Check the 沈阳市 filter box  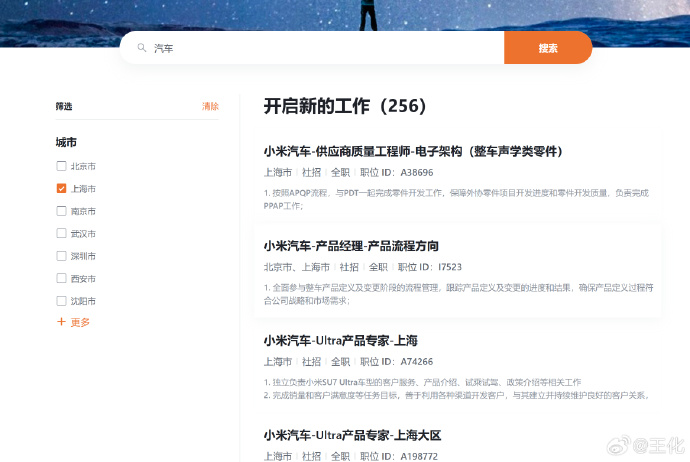pyautogui.click(x=62, y=301)
